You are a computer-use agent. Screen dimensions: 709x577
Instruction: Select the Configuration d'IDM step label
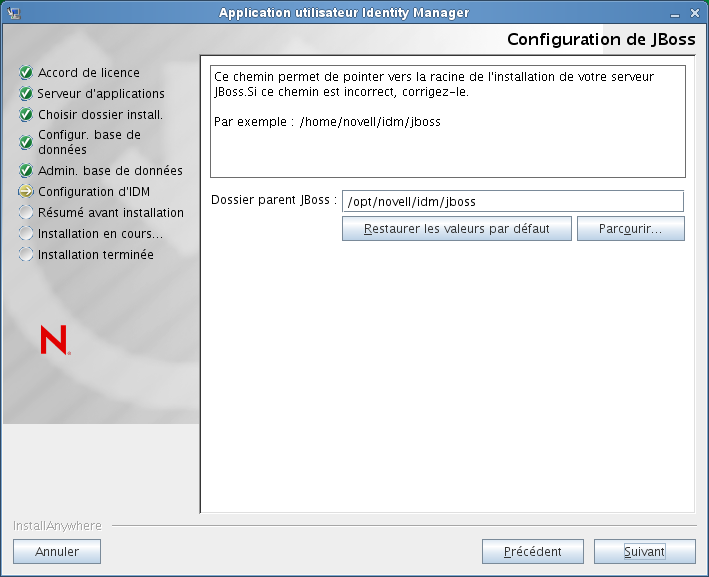pos(94,192)
